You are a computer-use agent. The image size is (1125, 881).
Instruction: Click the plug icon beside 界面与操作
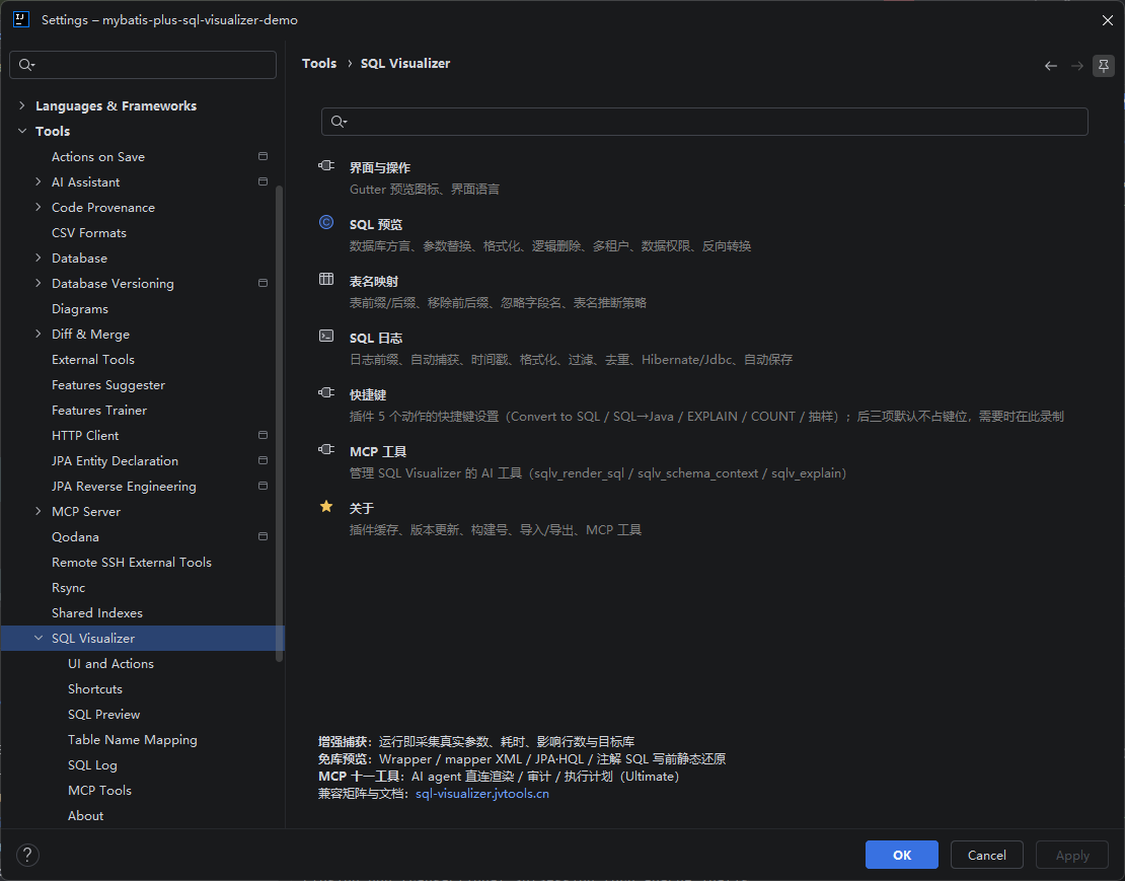tap(326, 166)
